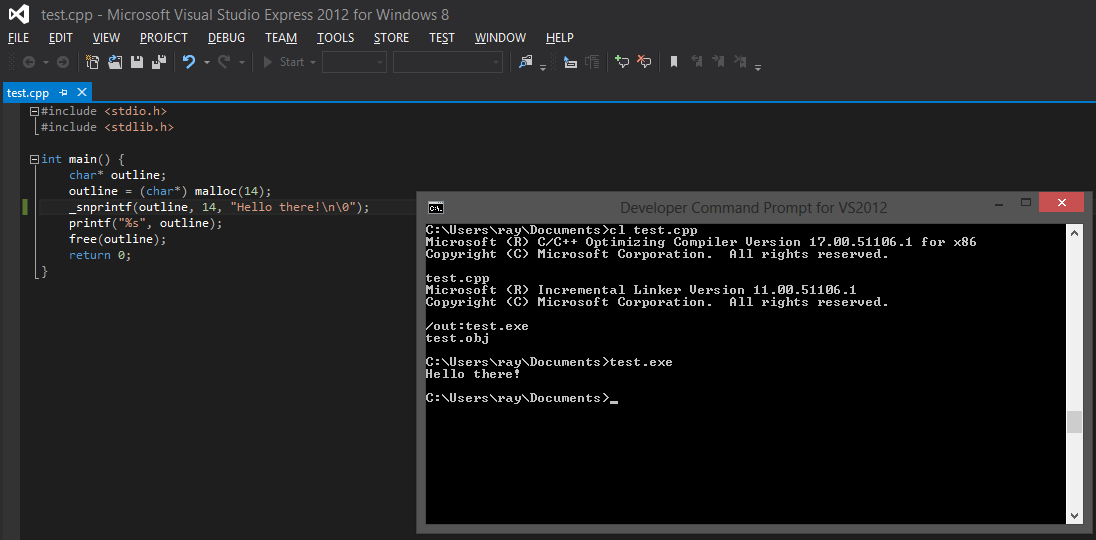This screenshot has width=1096, height=540.
Task: Open the Undo history dropdown arrow
Action: (206, 62)
